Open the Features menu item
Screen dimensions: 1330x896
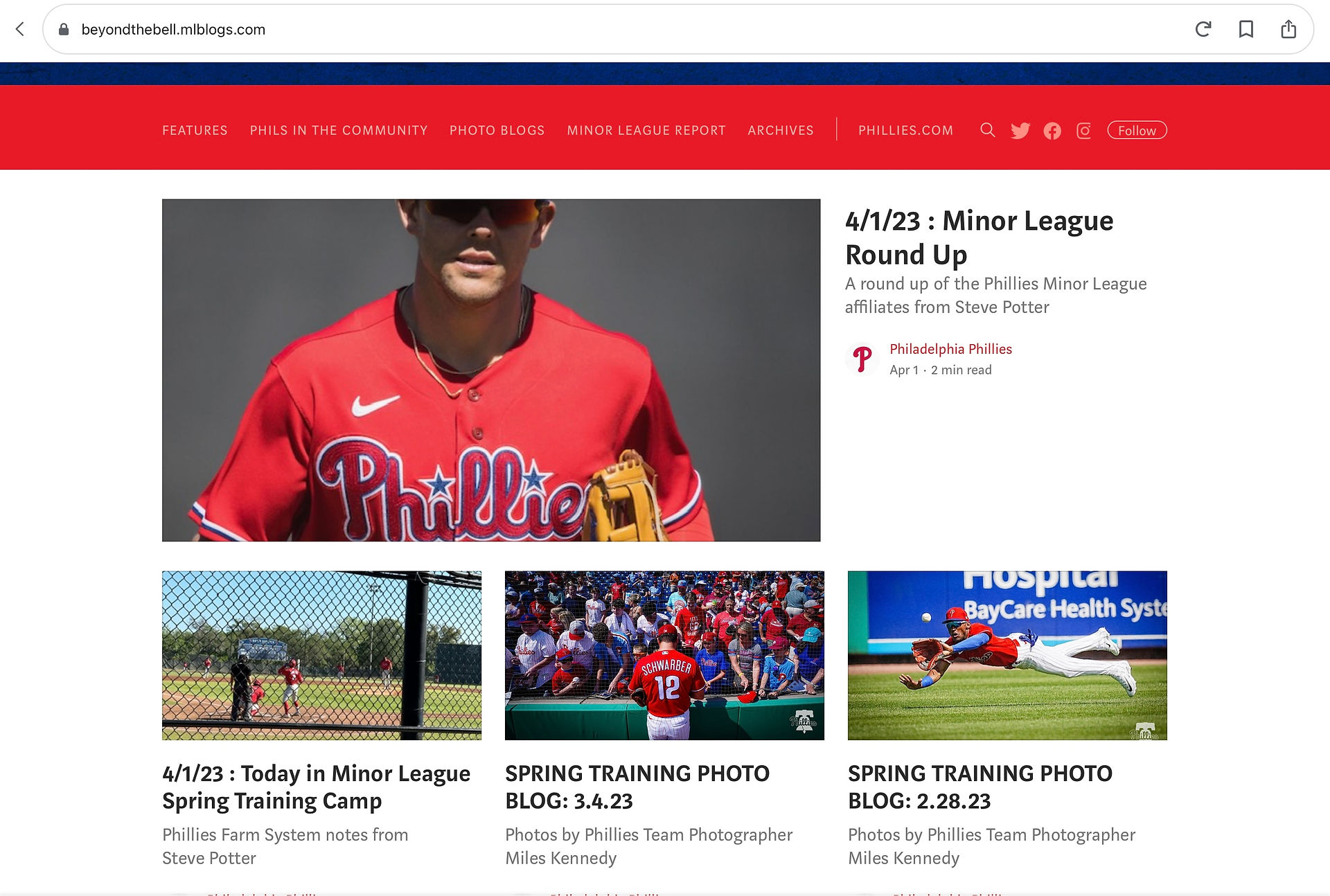pyautogui.click(x=195, y=130)
